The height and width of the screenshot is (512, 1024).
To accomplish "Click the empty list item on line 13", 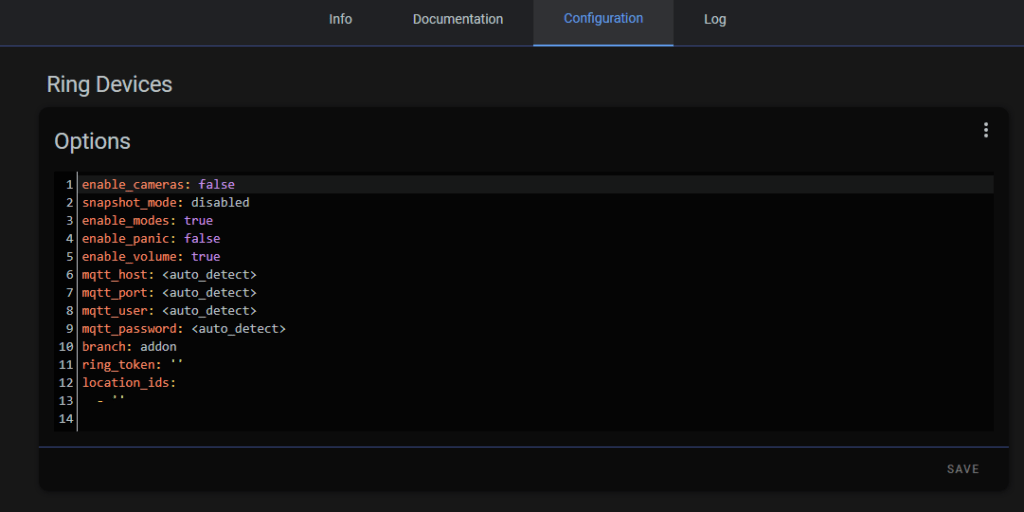I will (x=111, y=400).
